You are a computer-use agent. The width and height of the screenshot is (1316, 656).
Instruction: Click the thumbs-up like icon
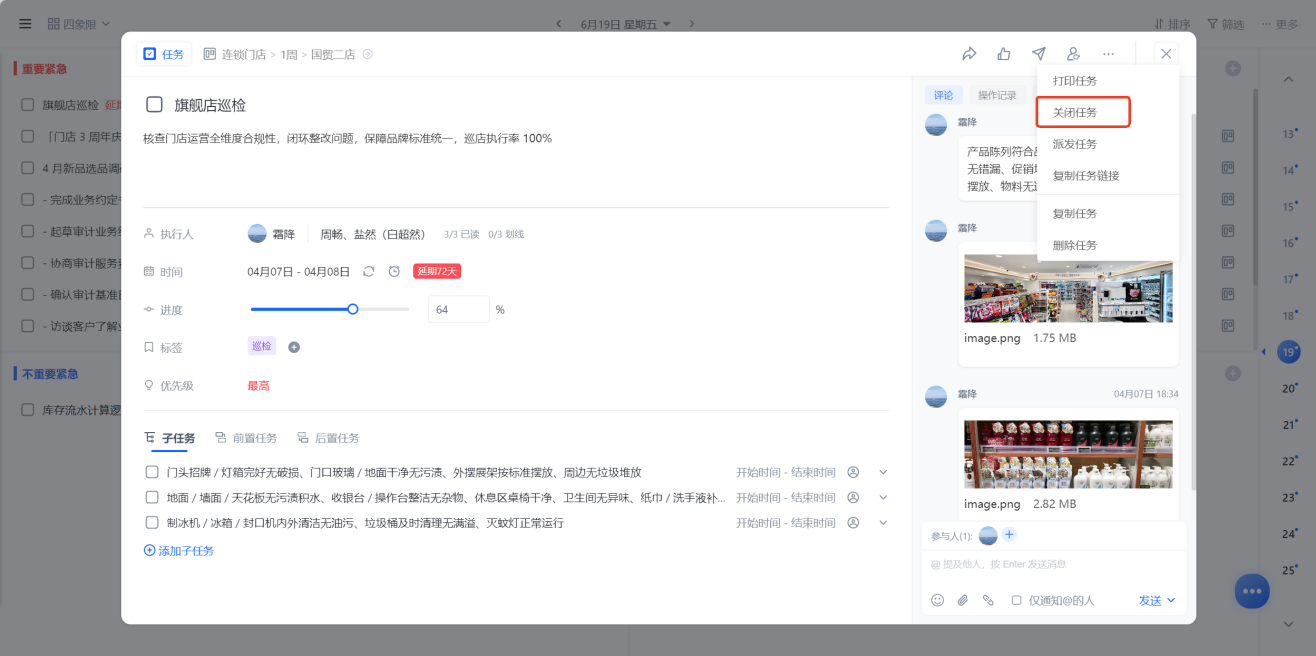click(x=1004, y=54)
